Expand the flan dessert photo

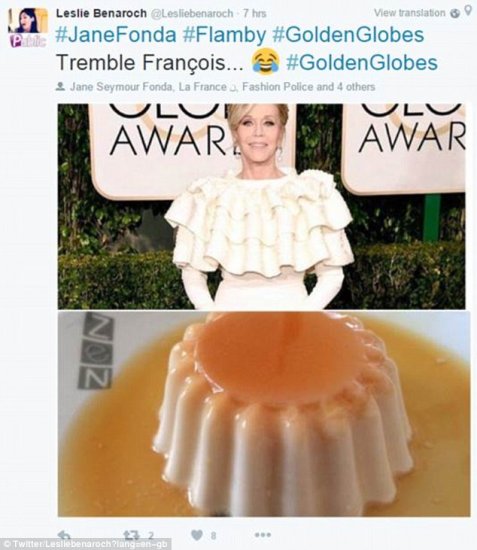(x=264, y=414)
